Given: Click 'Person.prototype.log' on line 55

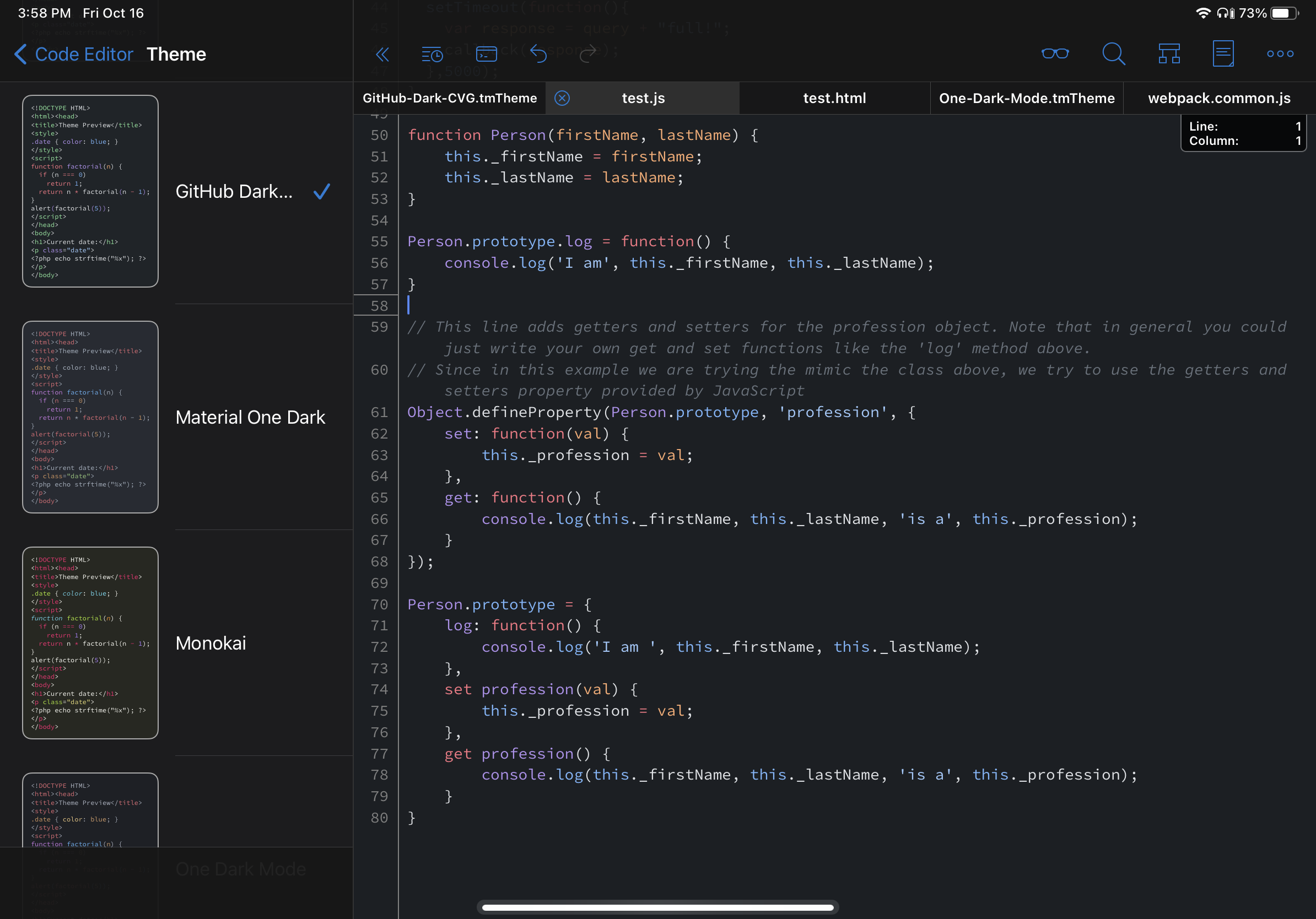Looking at the screenshot, I should tap(500, 241).
